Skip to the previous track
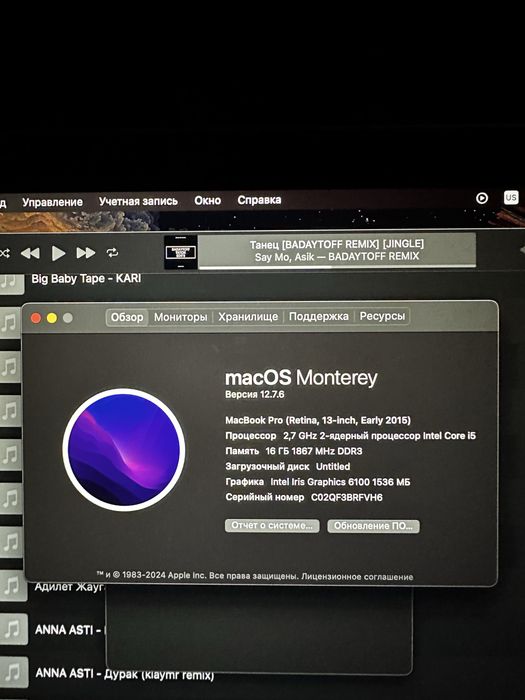The image size is (525, 700). click(x=30, y=253)
